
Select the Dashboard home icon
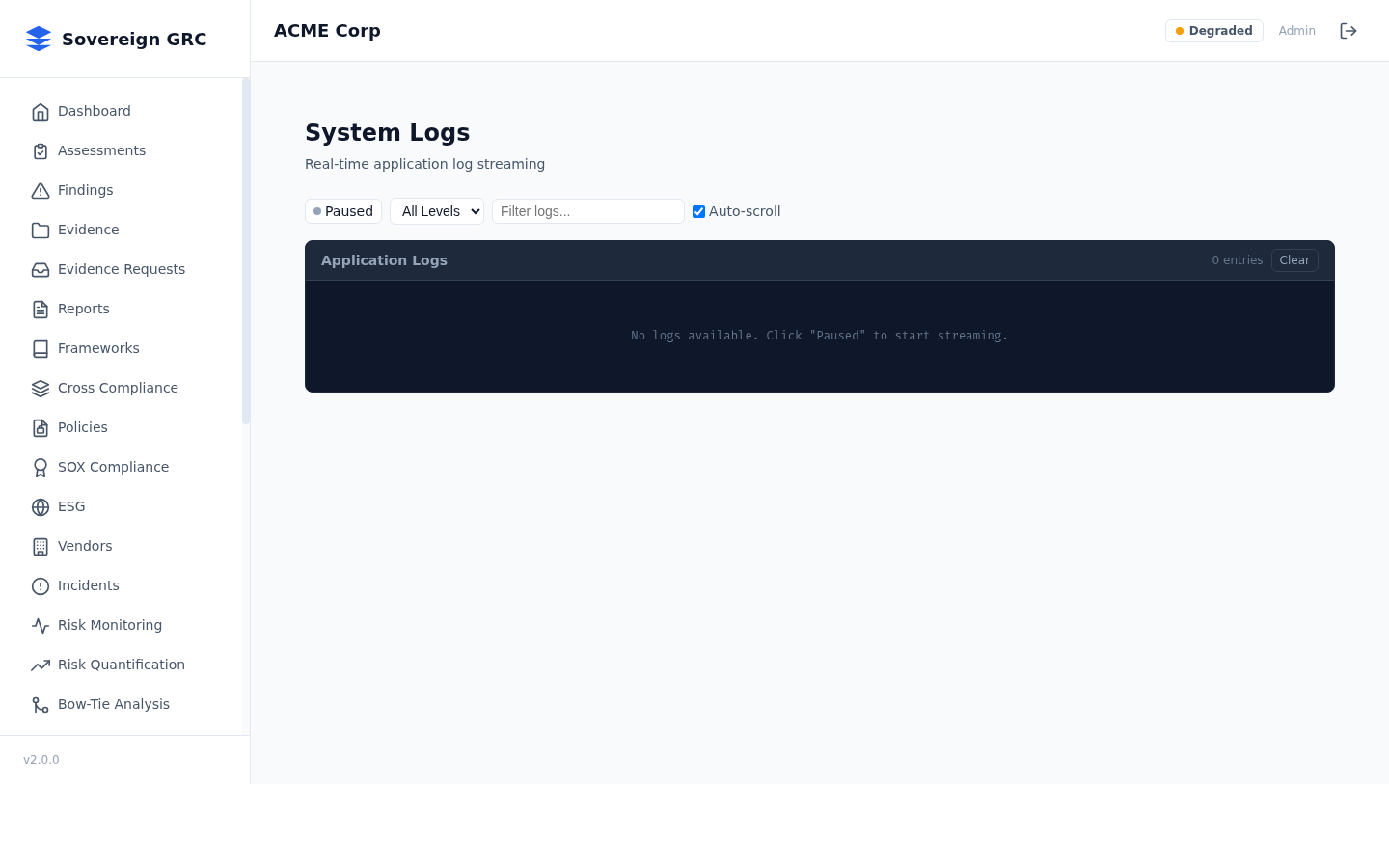tap(41, 111)
